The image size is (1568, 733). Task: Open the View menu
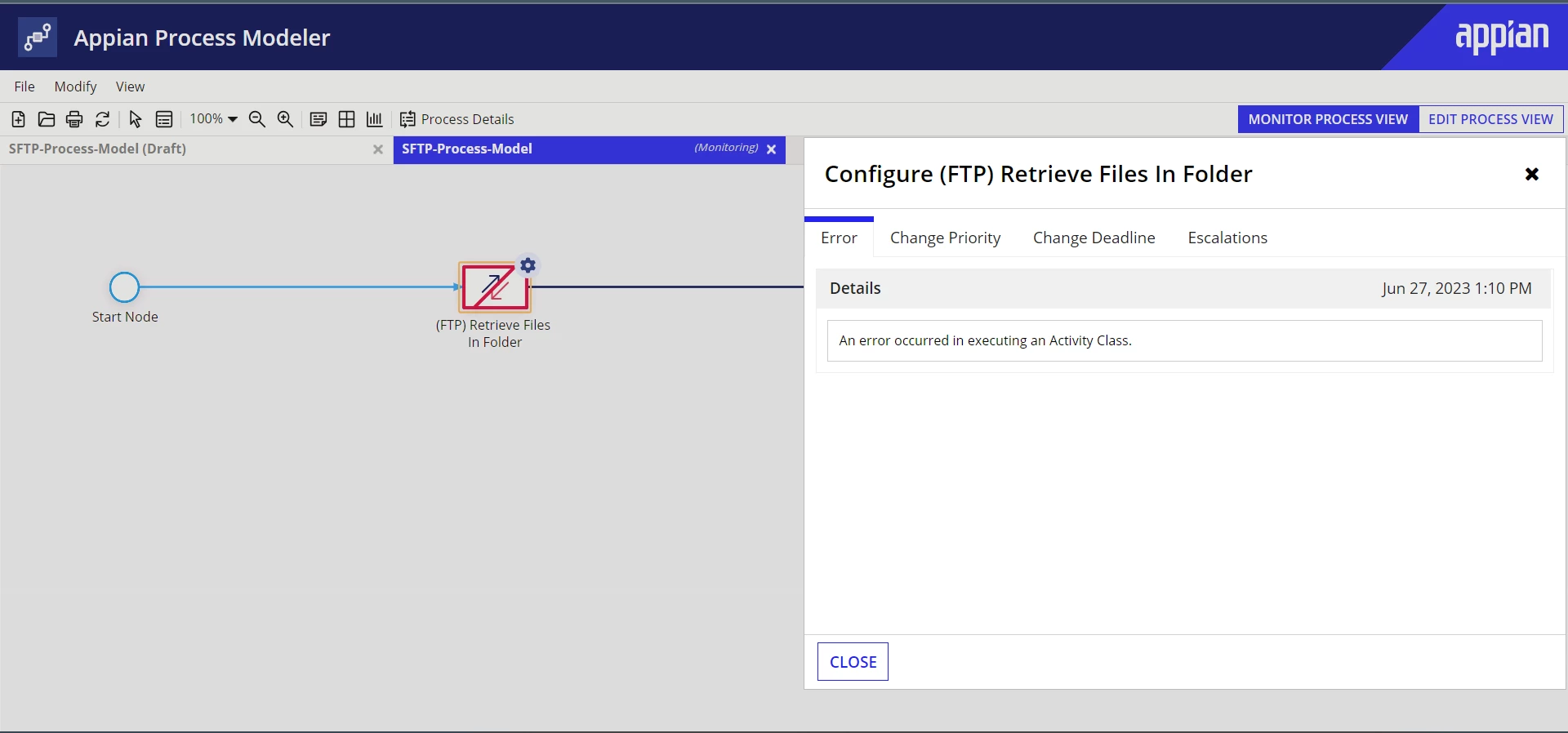(130, 87)
